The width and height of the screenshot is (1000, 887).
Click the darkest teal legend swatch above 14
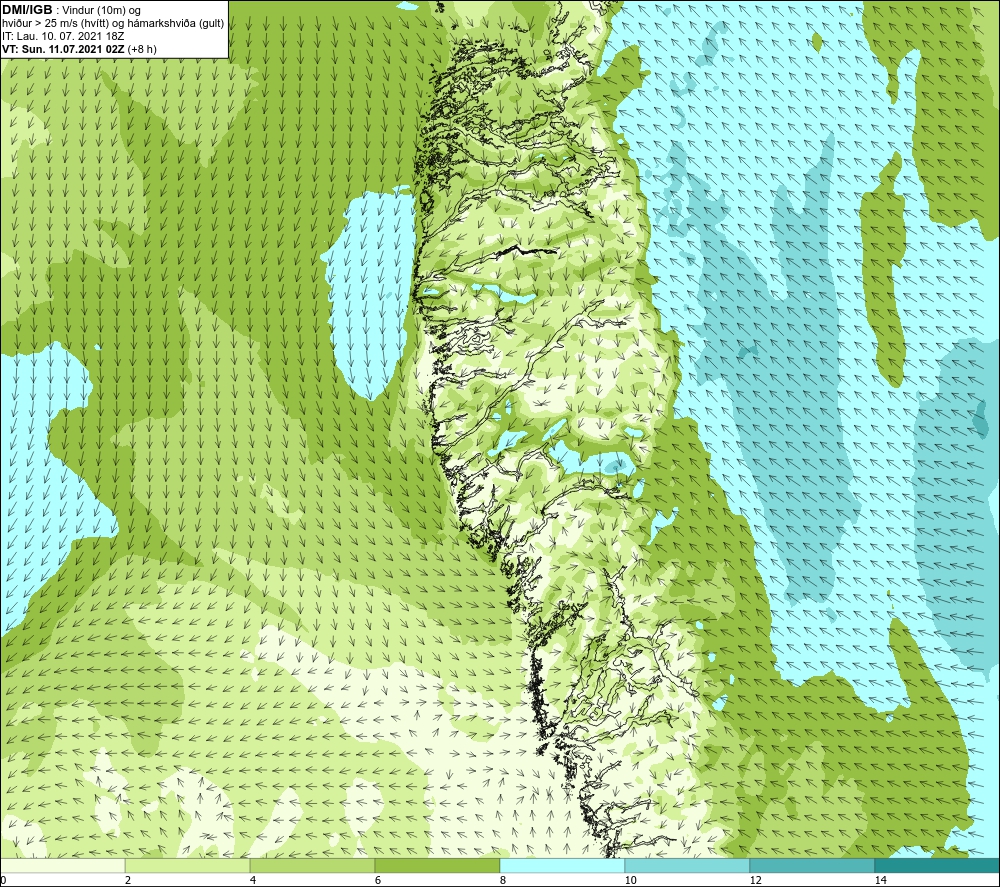tap(938, 866)
